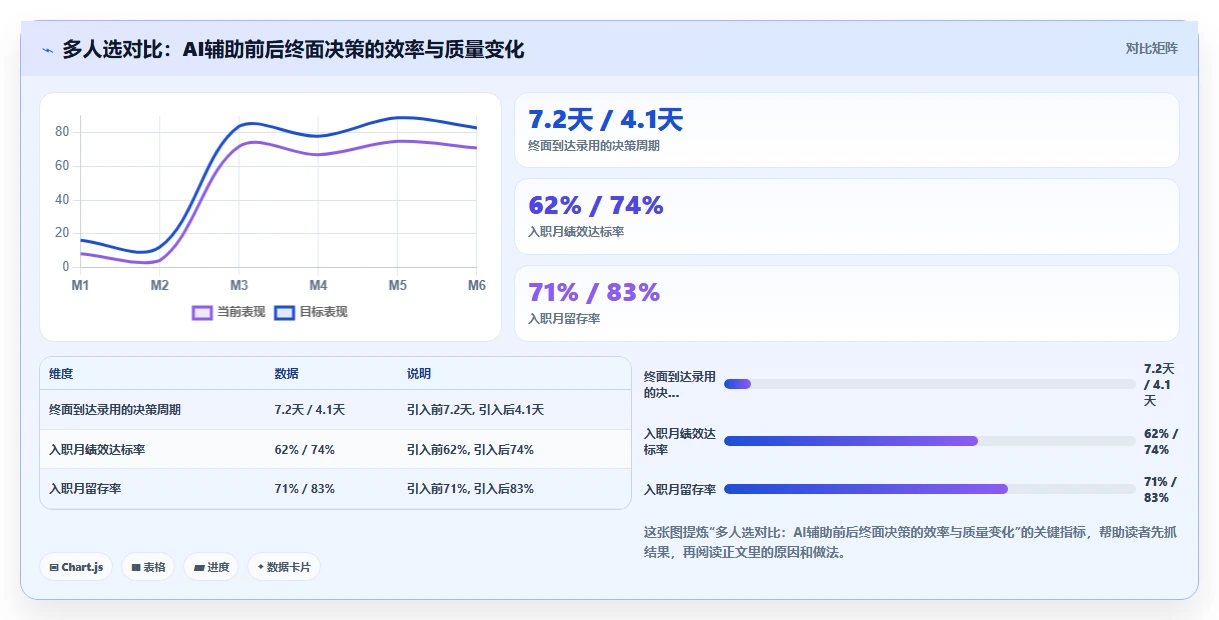This screenshot has height=620, width=1219.
Task: Click the 入职月留存率 progress bar
Action: 930,489
